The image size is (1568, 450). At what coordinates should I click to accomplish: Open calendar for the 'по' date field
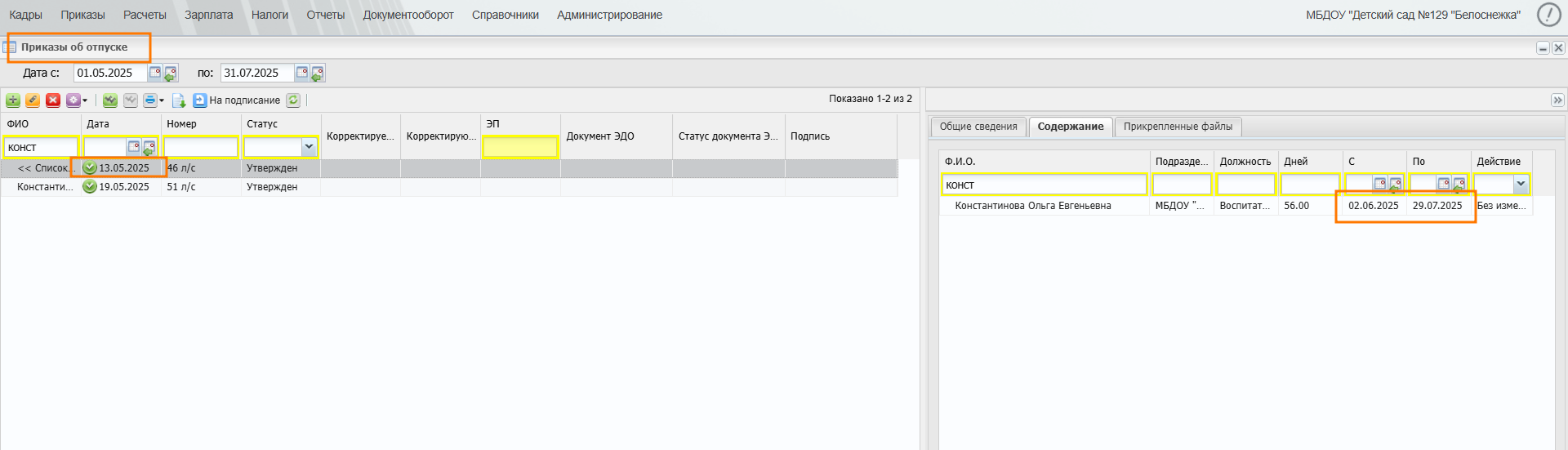pos(301,73)
